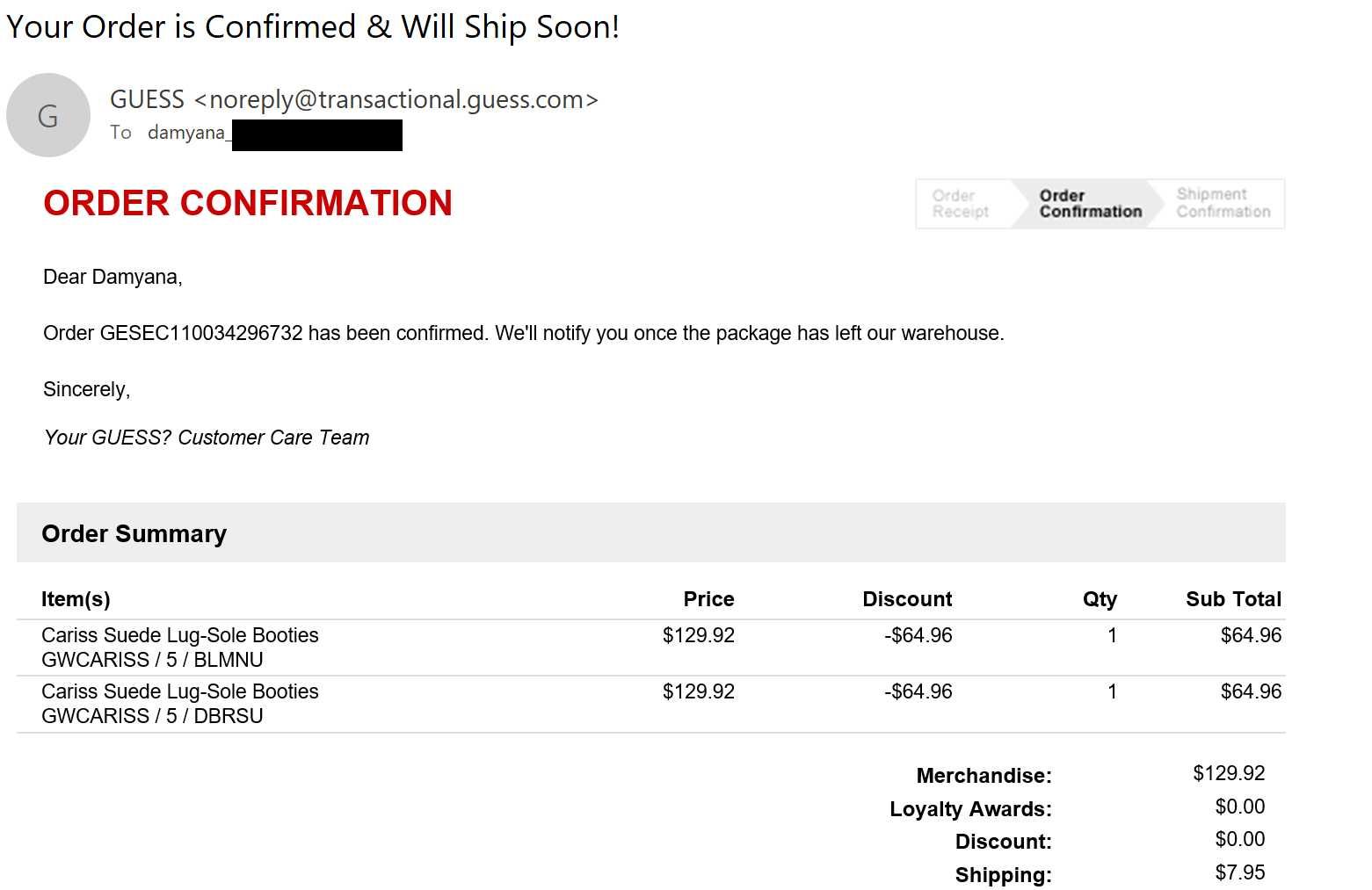The height and width of the screenshot is (890, 1372).
Task: Click the GWCARISS / 5 / BLMNU item row
Action: click(651, 648)
